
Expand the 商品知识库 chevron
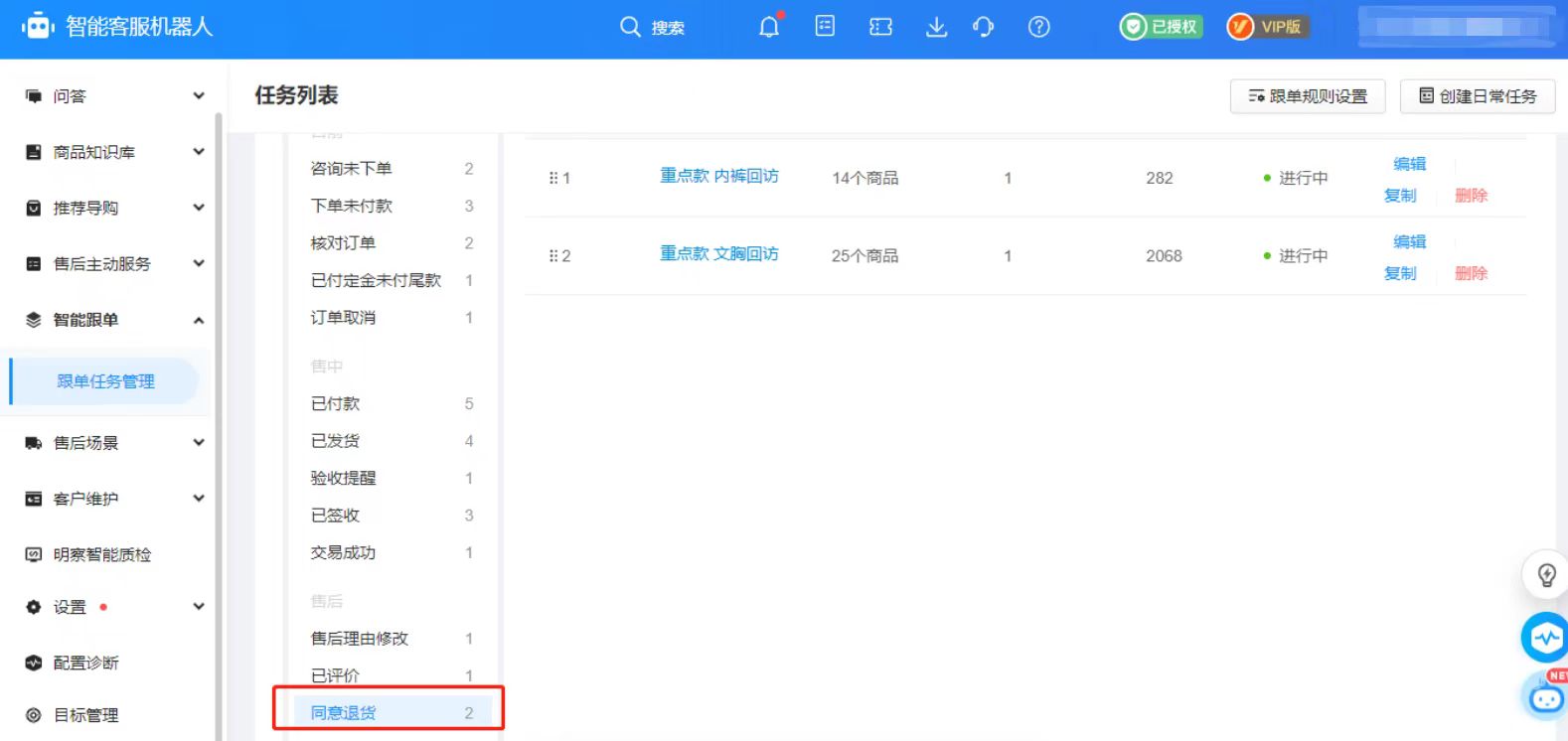point(199,152)
